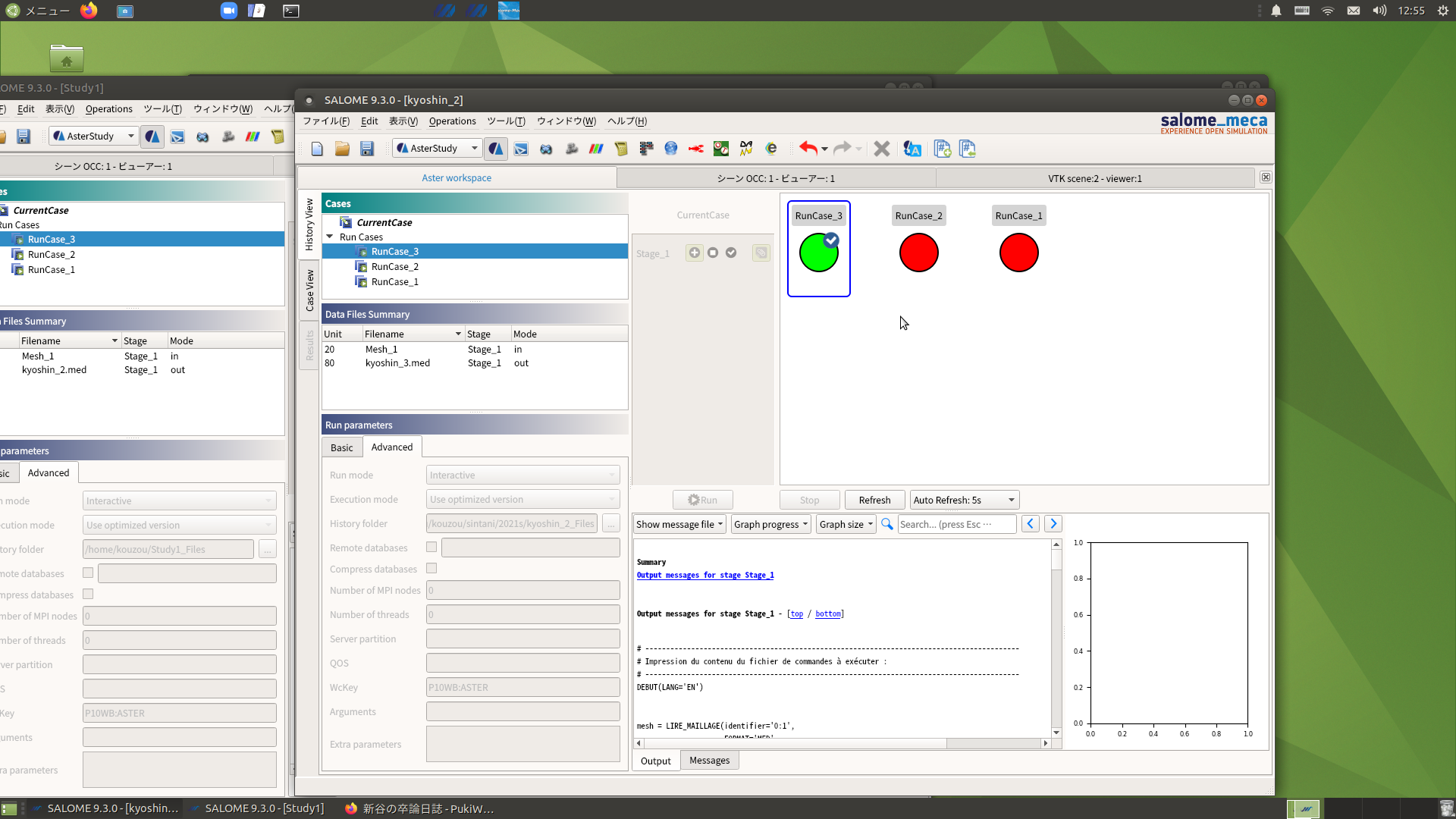Toggle Compress databases checkbox
Screen dimensions: 1456x819
pyautogui.click(x=431, y=568)
